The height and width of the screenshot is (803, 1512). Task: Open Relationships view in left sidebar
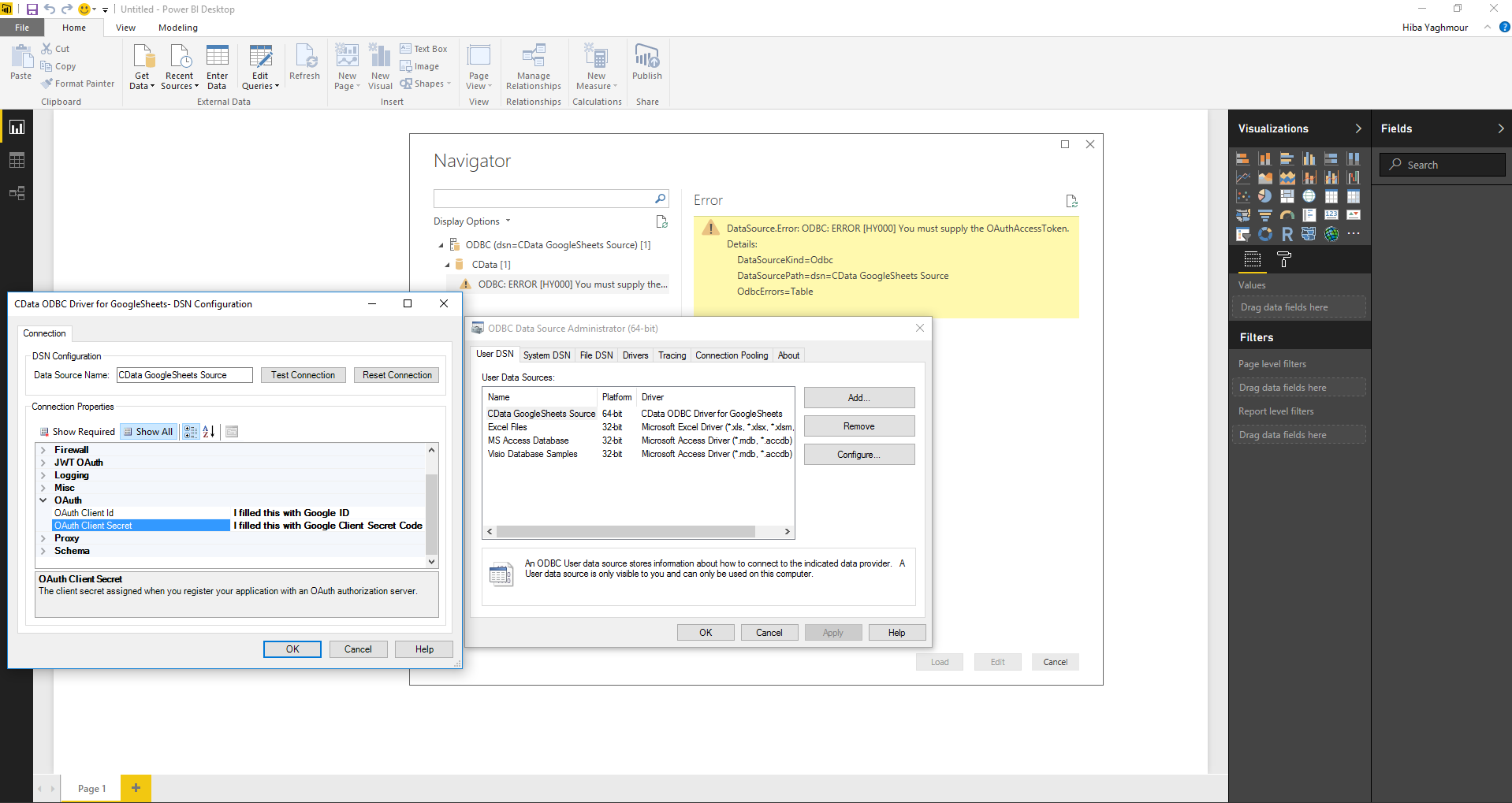coord(17,193)
